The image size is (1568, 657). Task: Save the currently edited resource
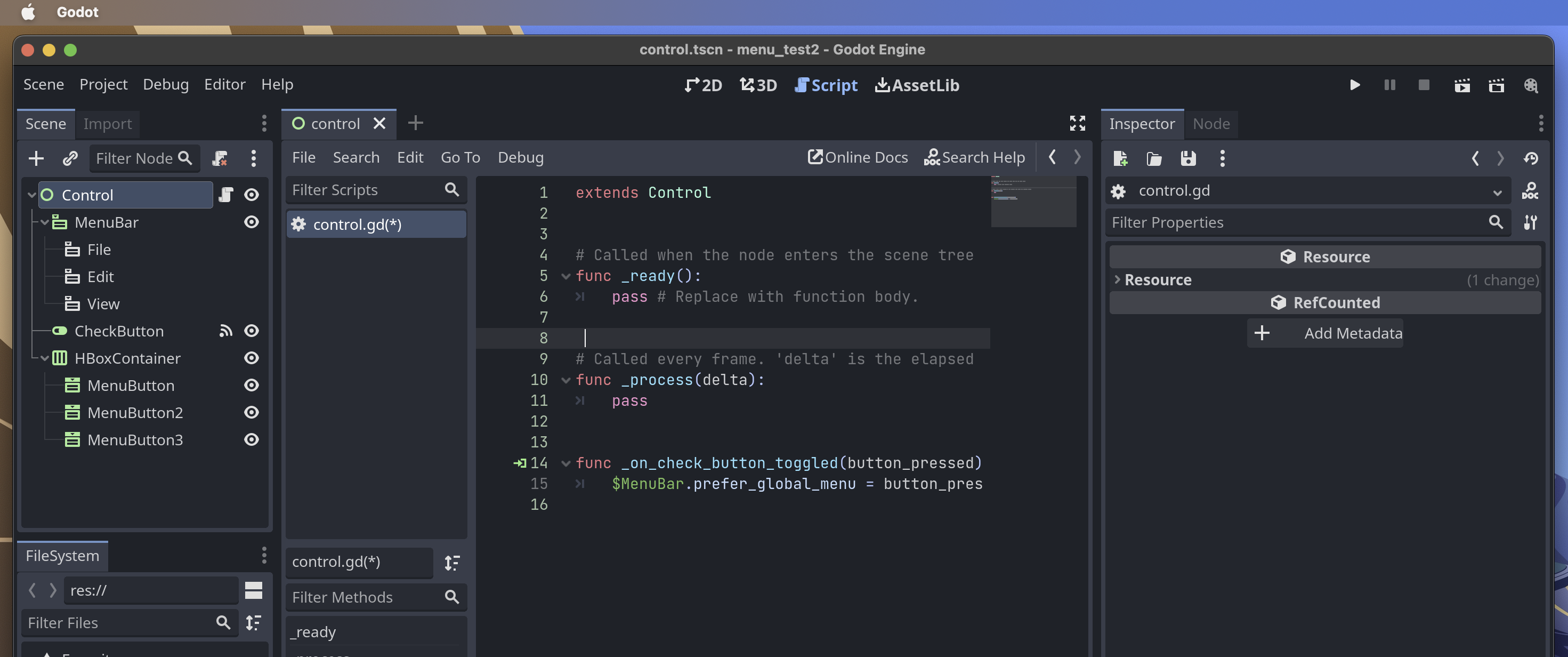(1187, 158)
